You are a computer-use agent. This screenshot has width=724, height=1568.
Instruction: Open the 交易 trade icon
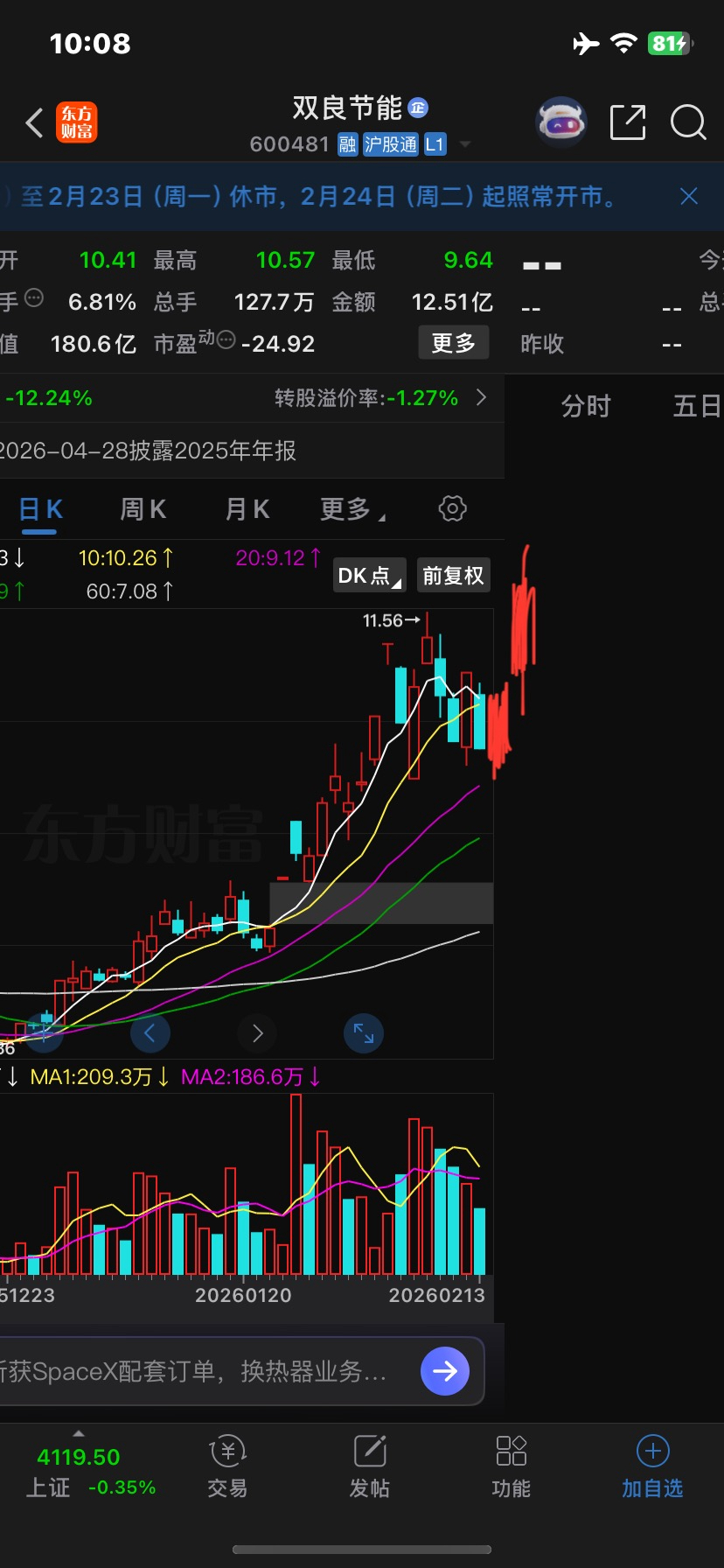tap(227, 1467)
